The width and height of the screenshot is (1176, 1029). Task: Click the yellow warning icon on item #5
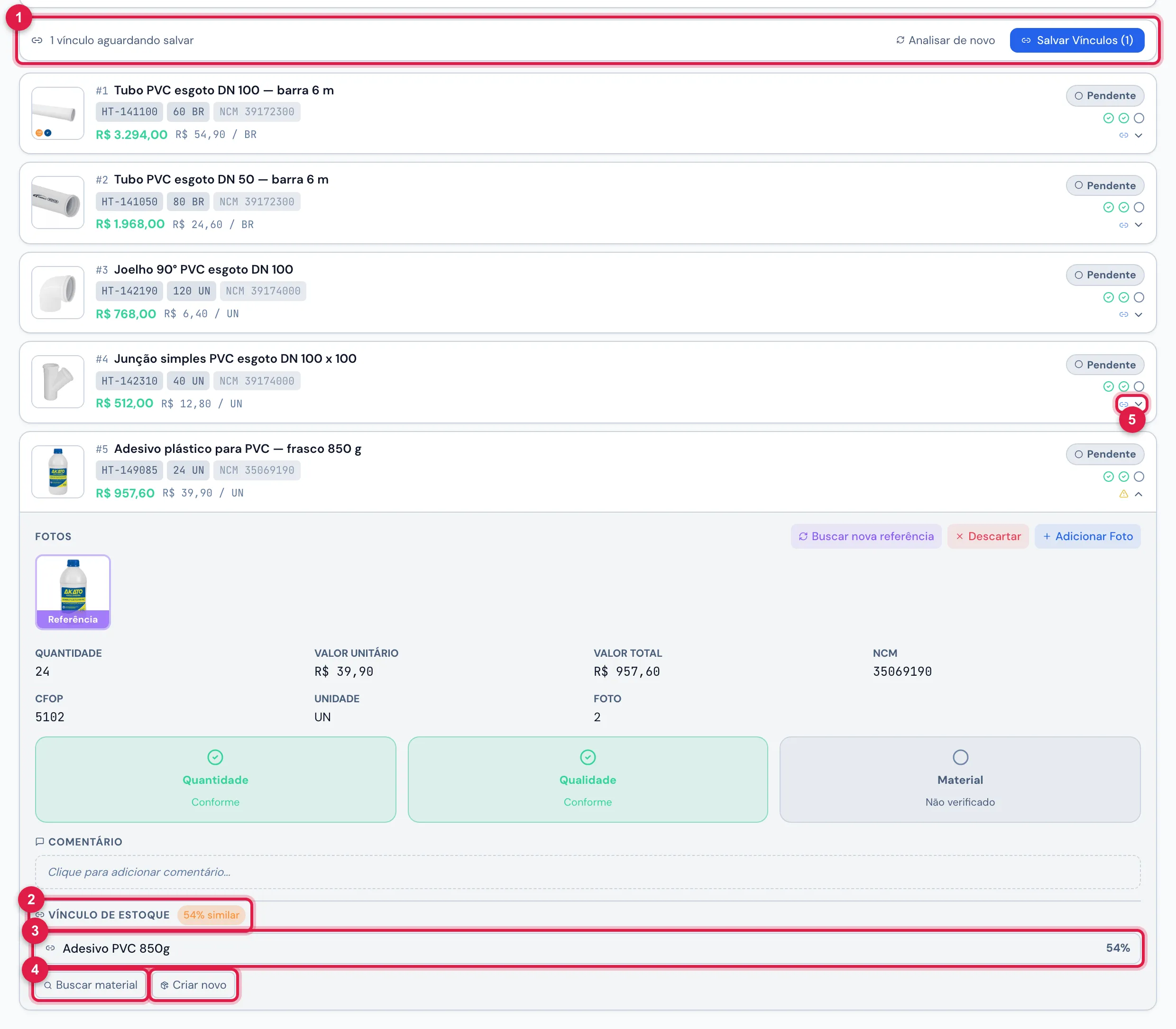pyautogui.click(x=1123, y=495)
